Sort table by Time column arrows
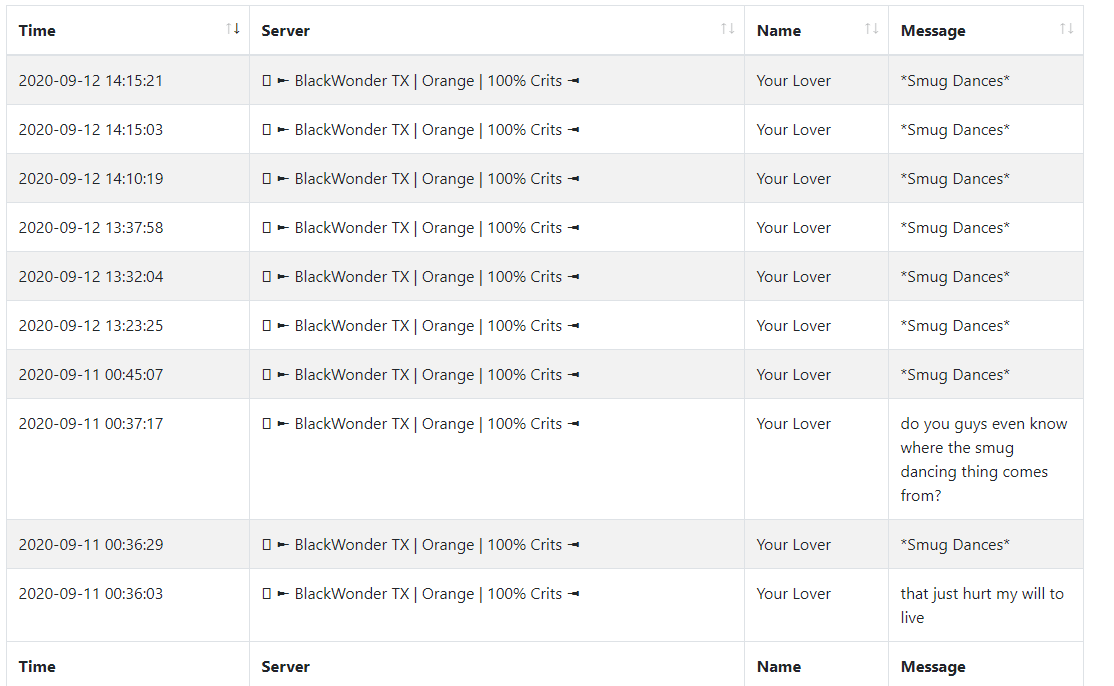This screenshot has width=1114, height=686. click(x=233, y=28)
